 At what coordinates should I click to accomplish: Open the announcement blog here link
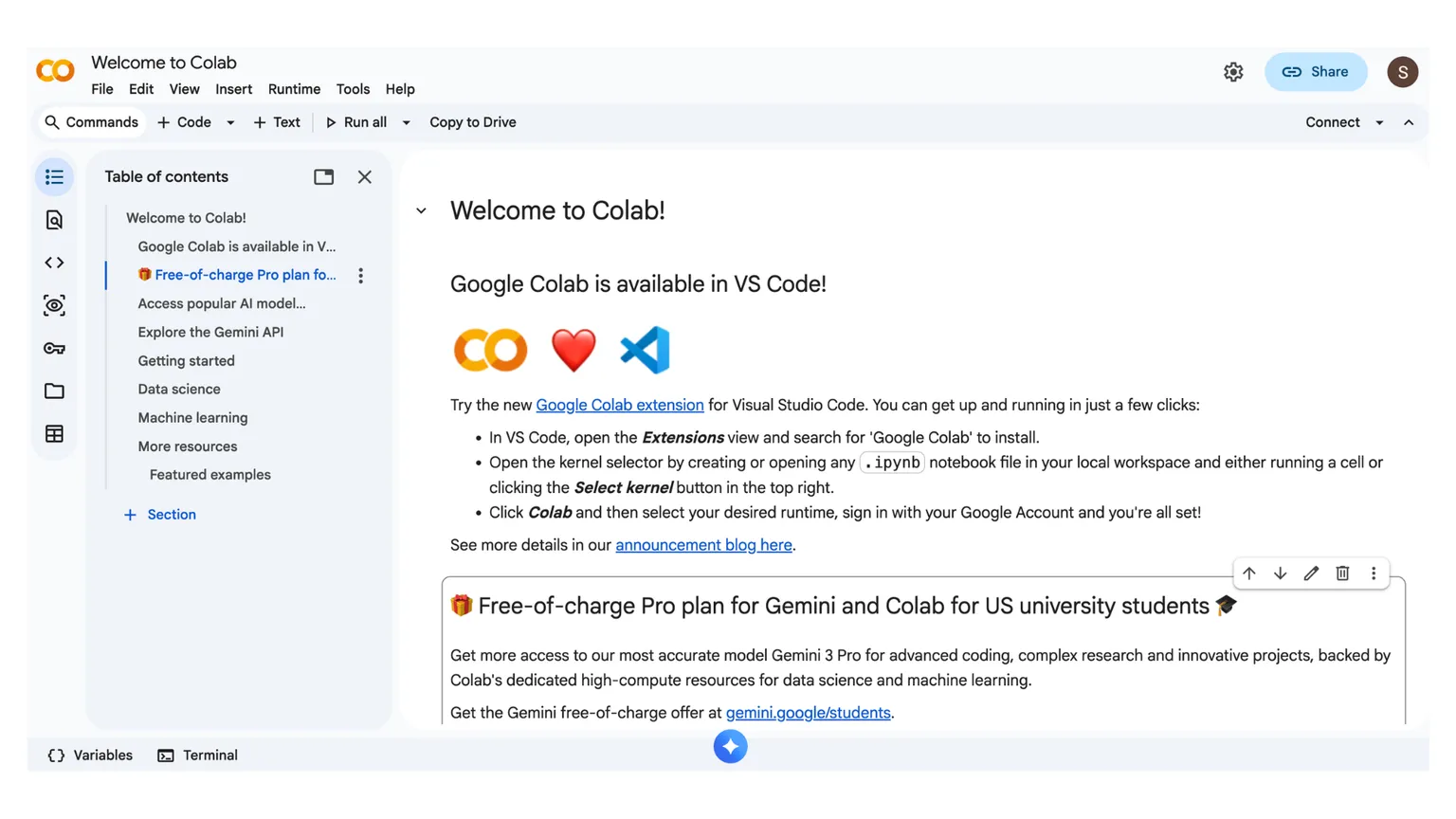click(x=703, y=545)
